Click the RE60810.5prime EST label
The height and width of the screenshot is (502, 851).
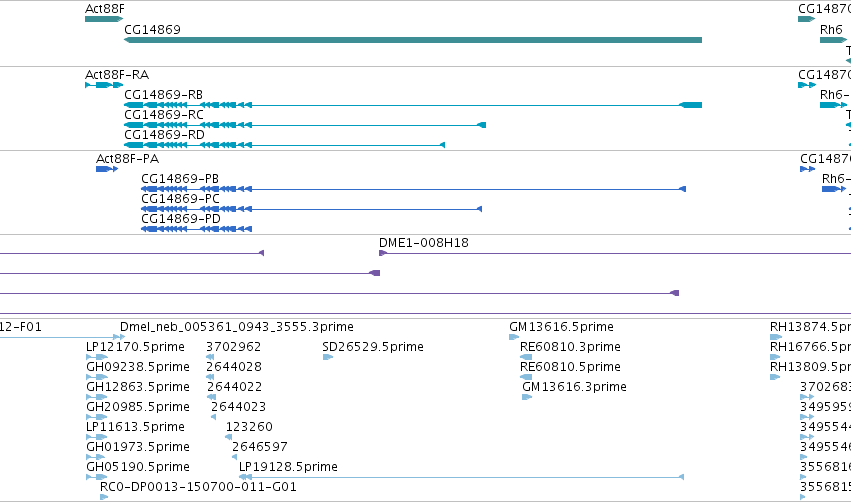pos(570,367)
